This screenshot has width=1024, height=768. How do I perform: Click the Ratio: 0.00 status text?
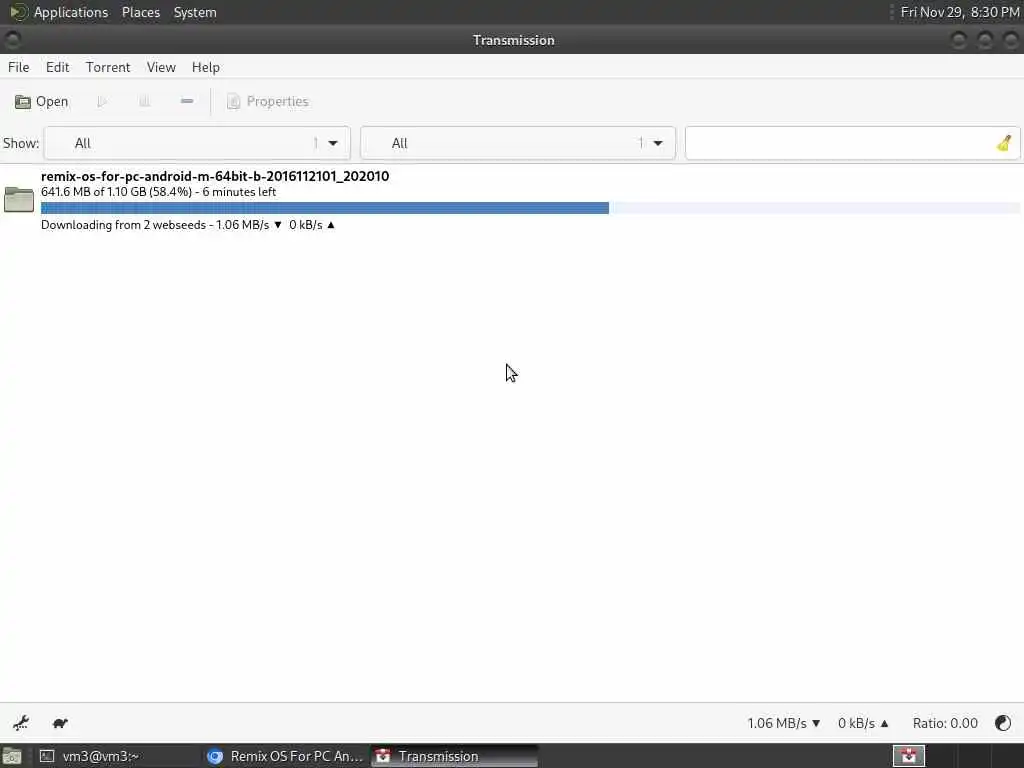click(945, 723)
